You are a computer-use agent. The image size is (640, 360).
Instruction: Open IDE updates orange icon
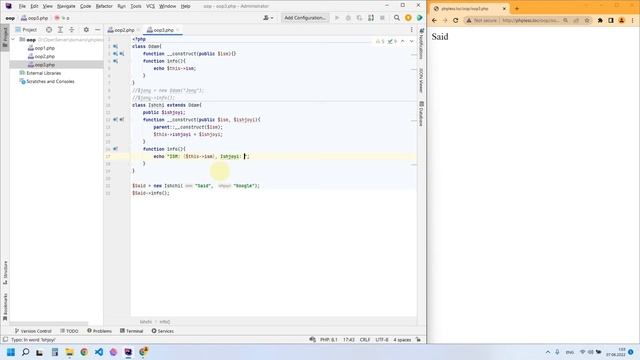coord(408,18)
